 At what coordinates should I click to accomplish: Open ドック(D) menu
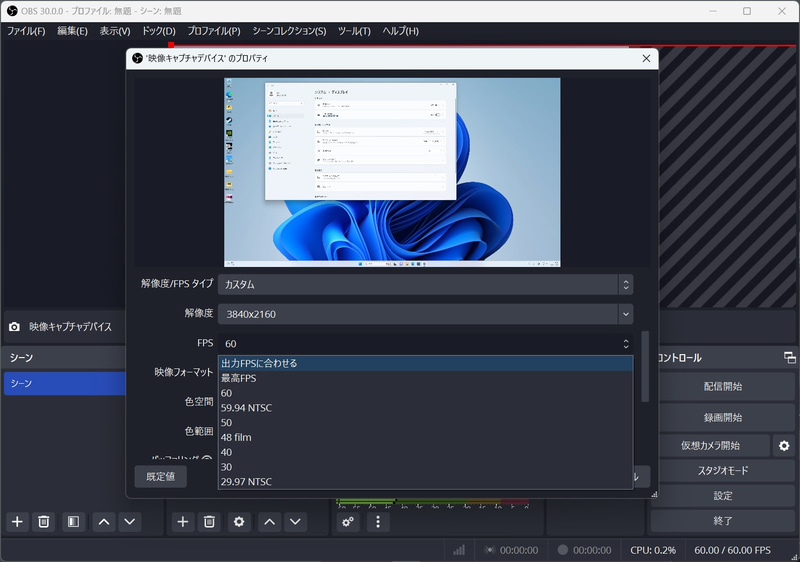tap(159, 31)
